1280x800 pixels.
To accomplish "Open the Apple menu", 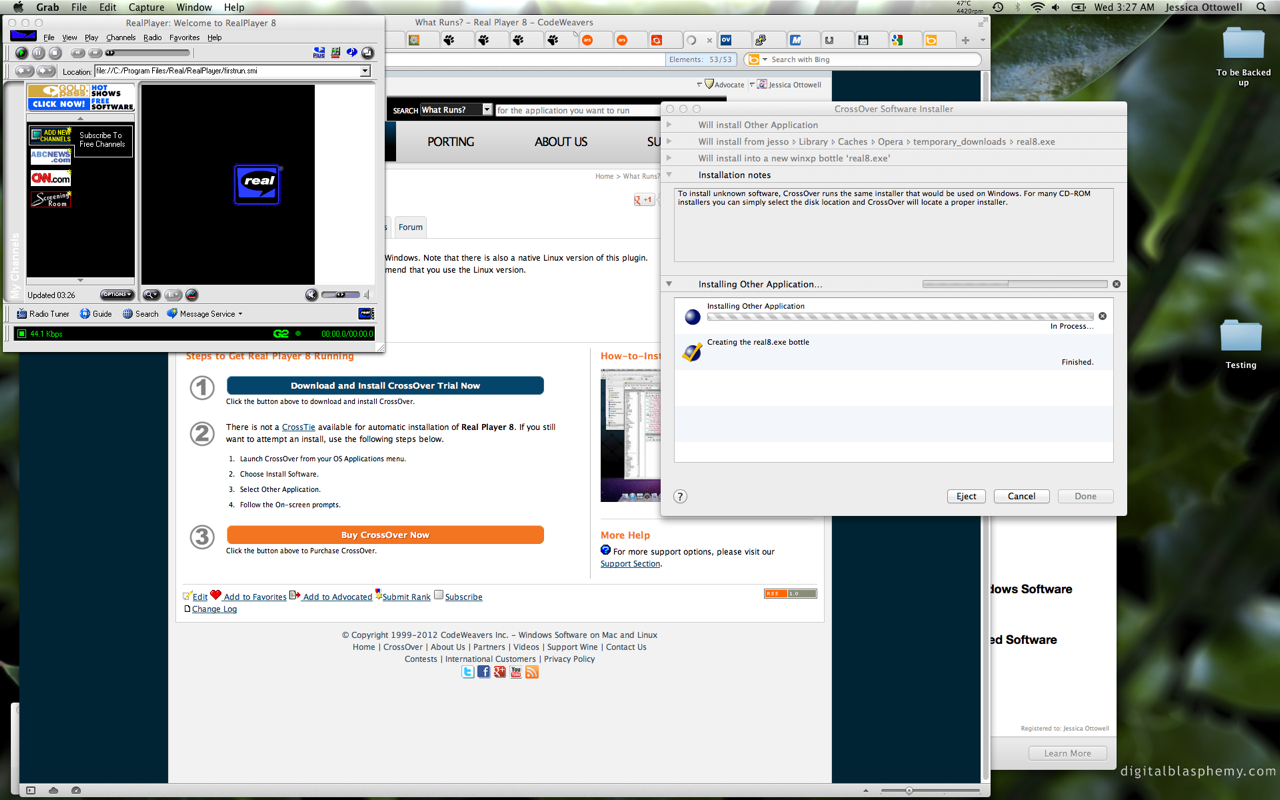I will tap(18, 7).
